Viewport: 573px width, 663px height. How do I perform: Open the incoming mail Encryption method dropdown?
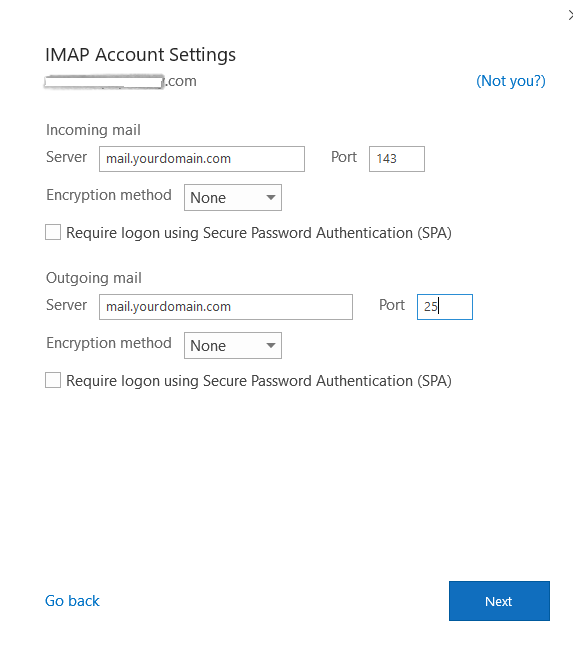tap(233, 197)
